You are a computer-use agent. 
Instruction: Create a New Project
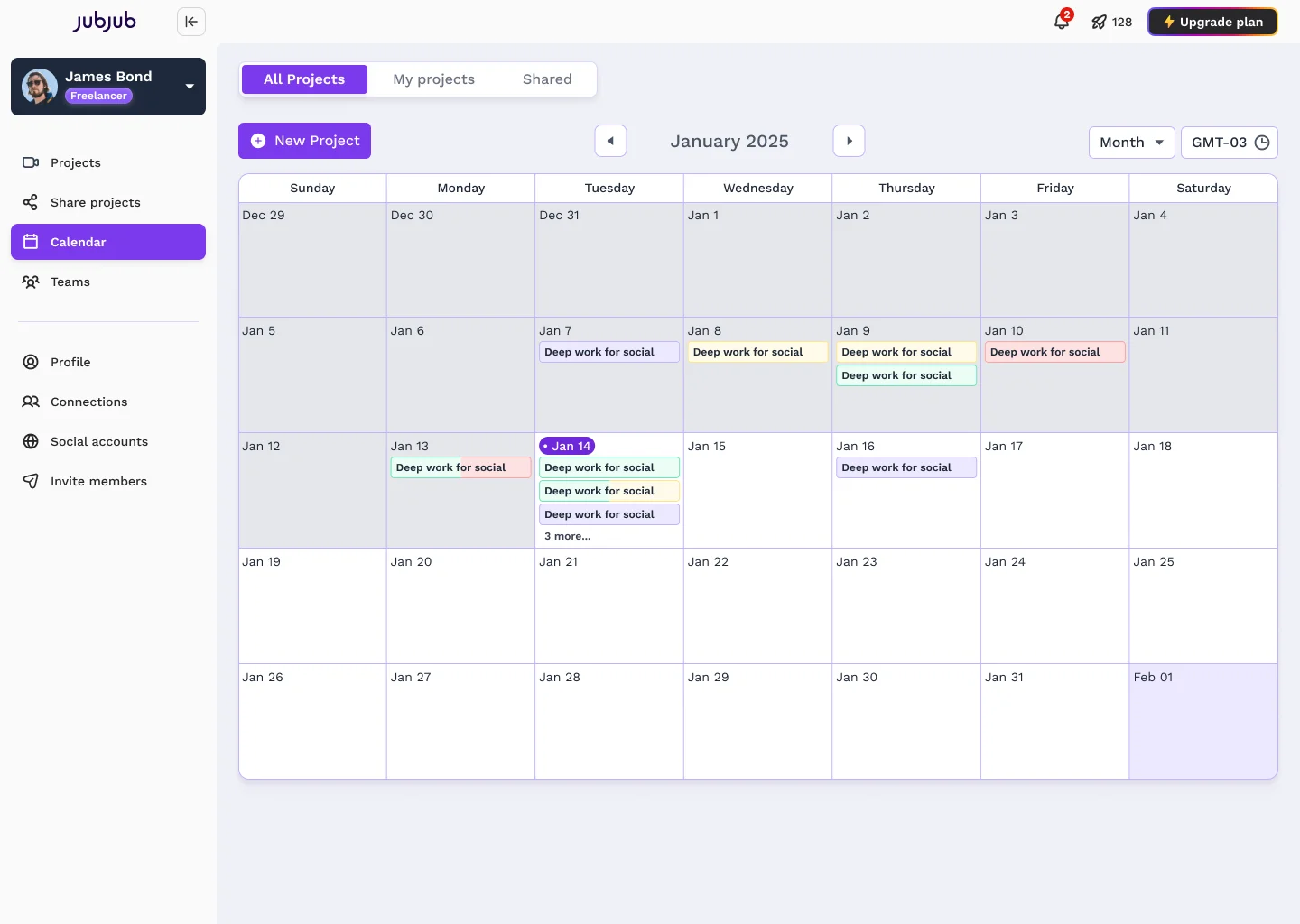point(304,141)
